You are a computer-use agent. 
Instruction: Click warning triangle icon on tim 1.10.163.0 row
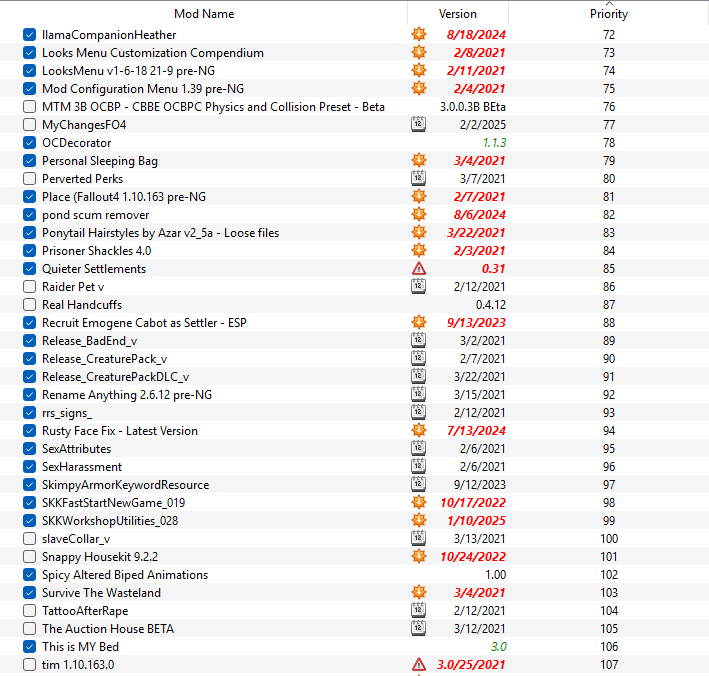point(419,665)
